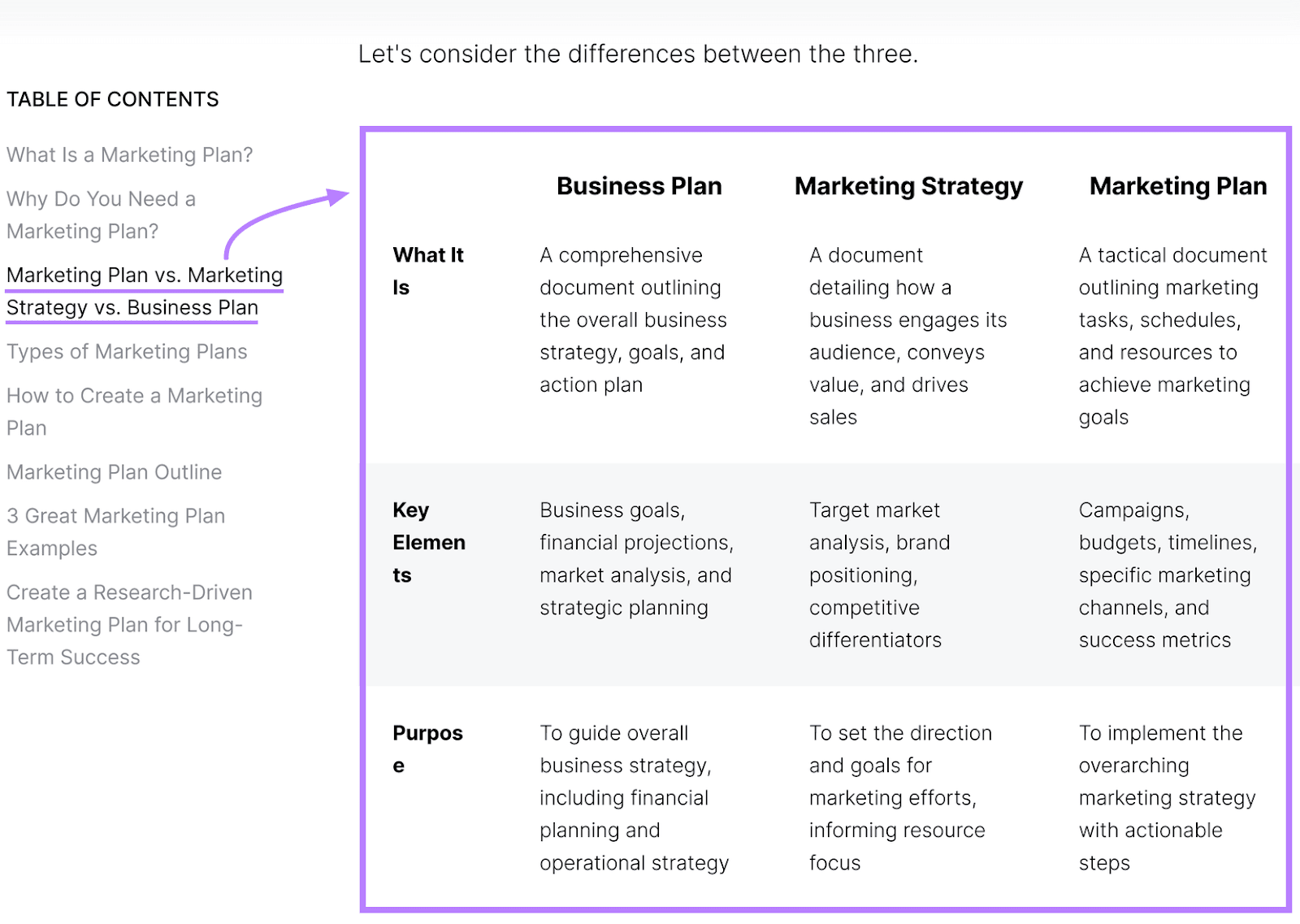Screen dimensions: 1300x924
Task: Open the "Types of Marketing Plans" section
Action: (x=127, y=351)
